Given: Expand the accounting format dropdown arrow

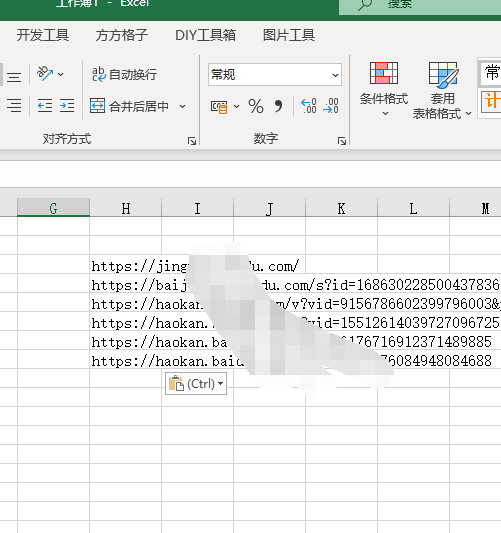Looking at the screenshot, I should pos(237,106).
